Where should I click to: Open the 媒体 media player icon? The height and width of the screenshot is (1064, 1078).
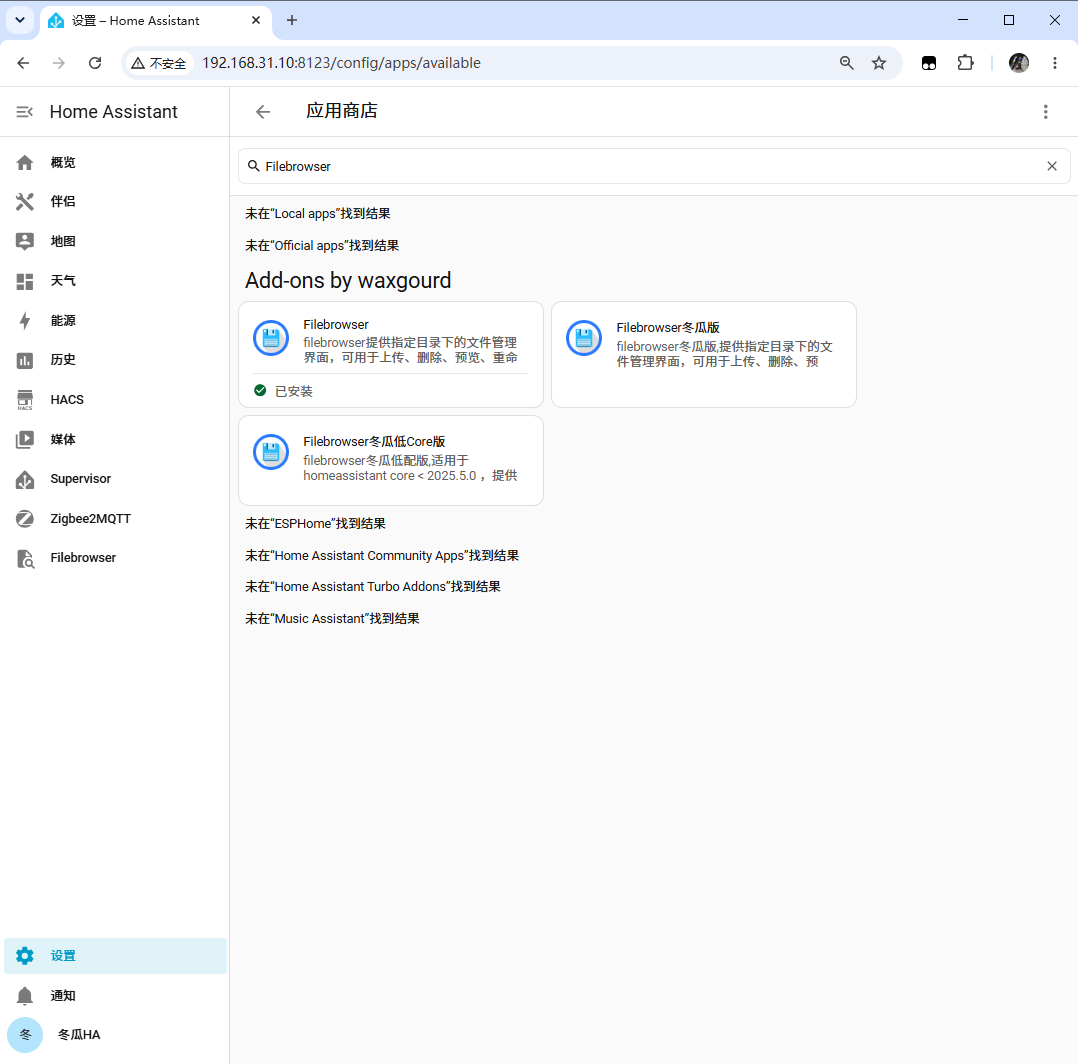click(25, 439)
